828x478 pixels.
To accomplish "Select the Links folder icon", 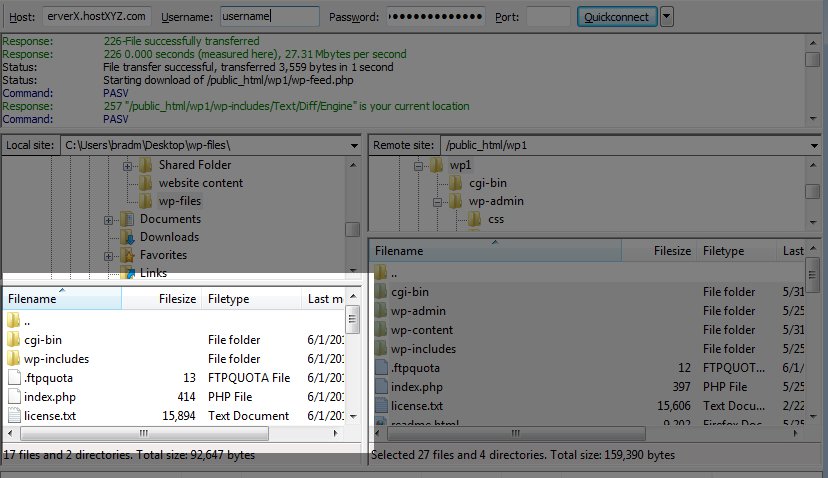I will click(127, 273).
